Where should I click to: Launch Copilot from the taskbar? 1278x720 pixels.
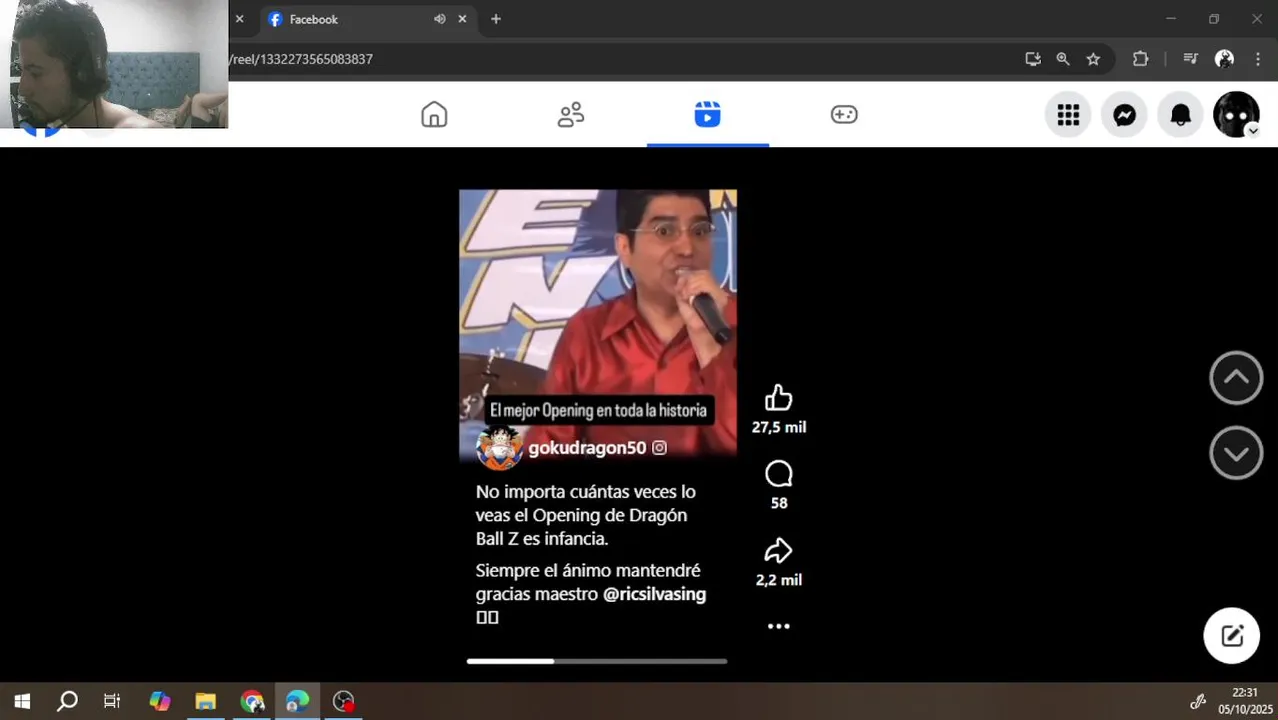click(x=160, y=701)
